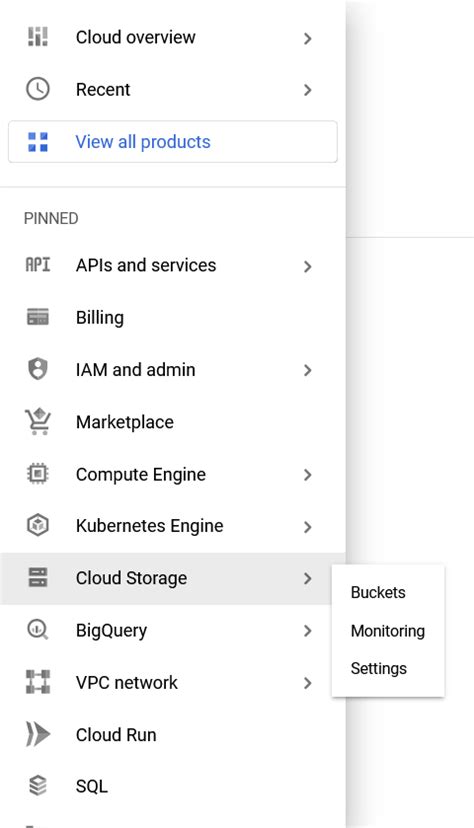The width and height of the screenshot is (474, 828).
Task: Click the Kubernetes Engine hexagon icon
Action: pyautogui.click(x=37, y=525)
